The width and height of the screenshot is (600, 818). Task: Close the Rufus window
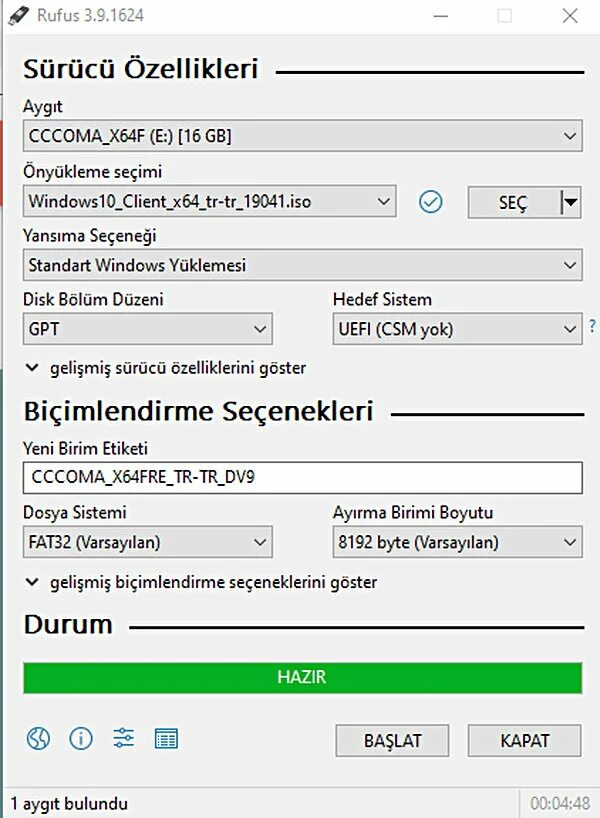570,16
